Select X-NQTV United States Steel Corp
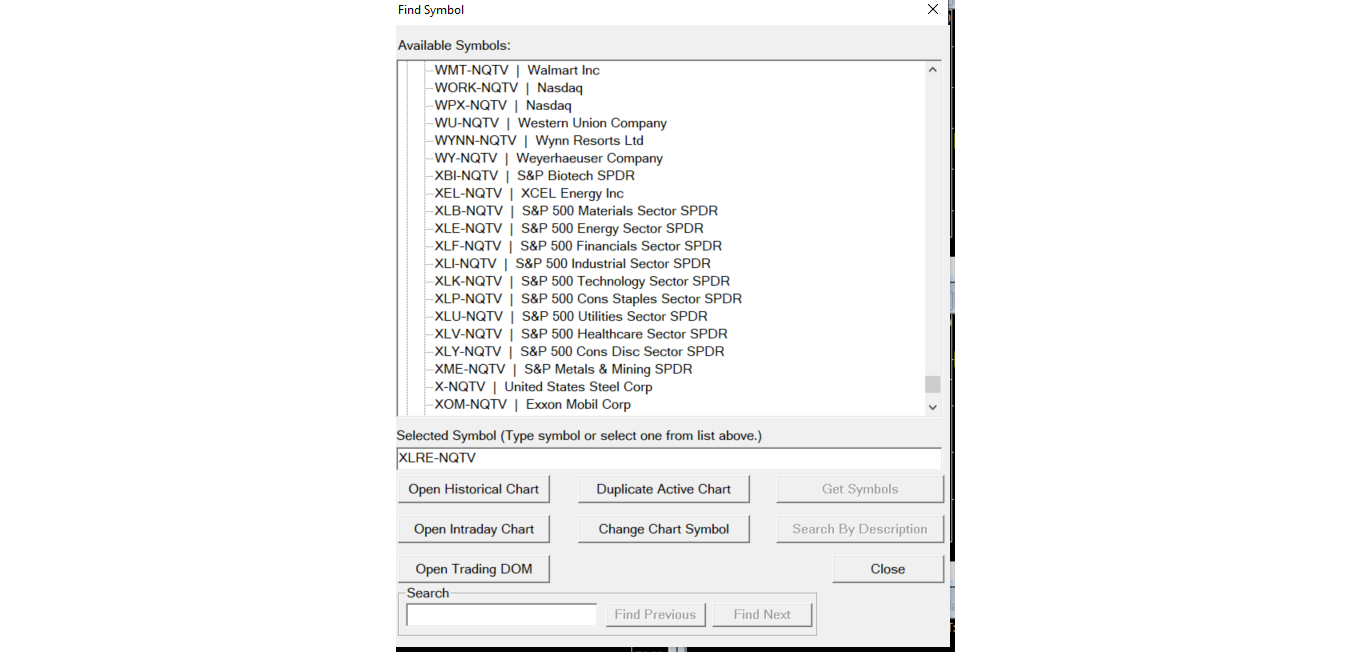Viewport: 1350px width, 652px height. [543, 387]
